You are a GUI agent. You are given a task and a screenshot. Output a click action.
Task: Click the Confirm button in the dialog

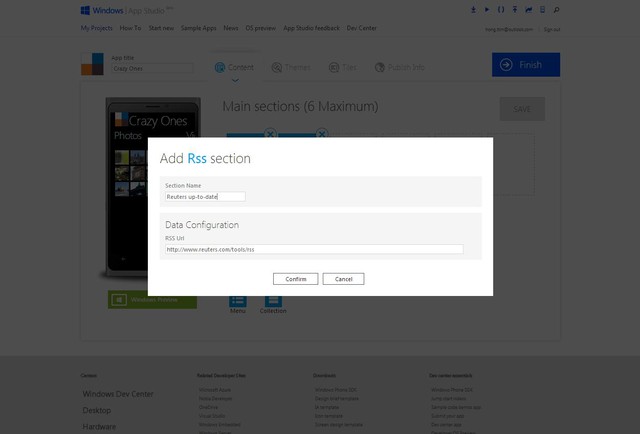tap(296, 279)
